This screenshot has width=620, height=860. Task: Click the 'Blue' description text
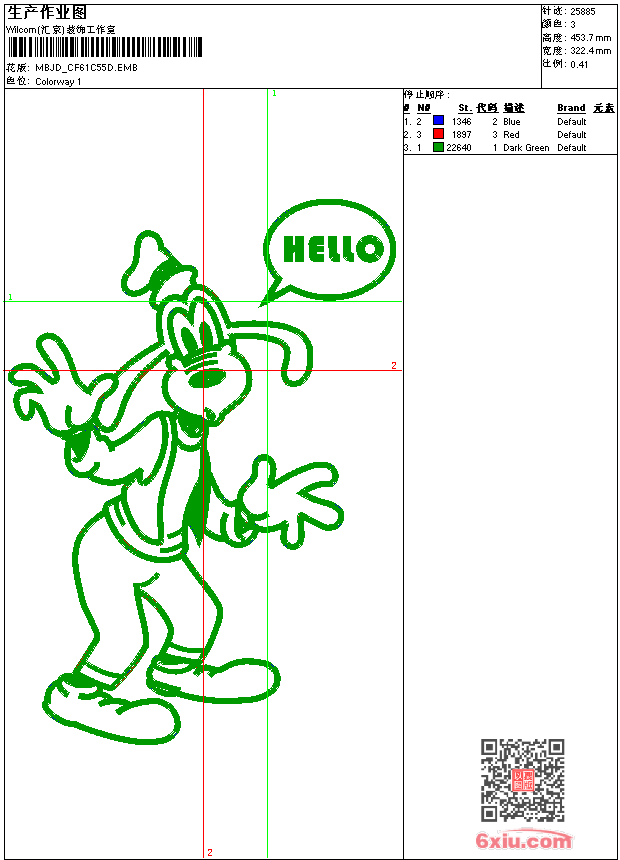(x=511, y=121)
